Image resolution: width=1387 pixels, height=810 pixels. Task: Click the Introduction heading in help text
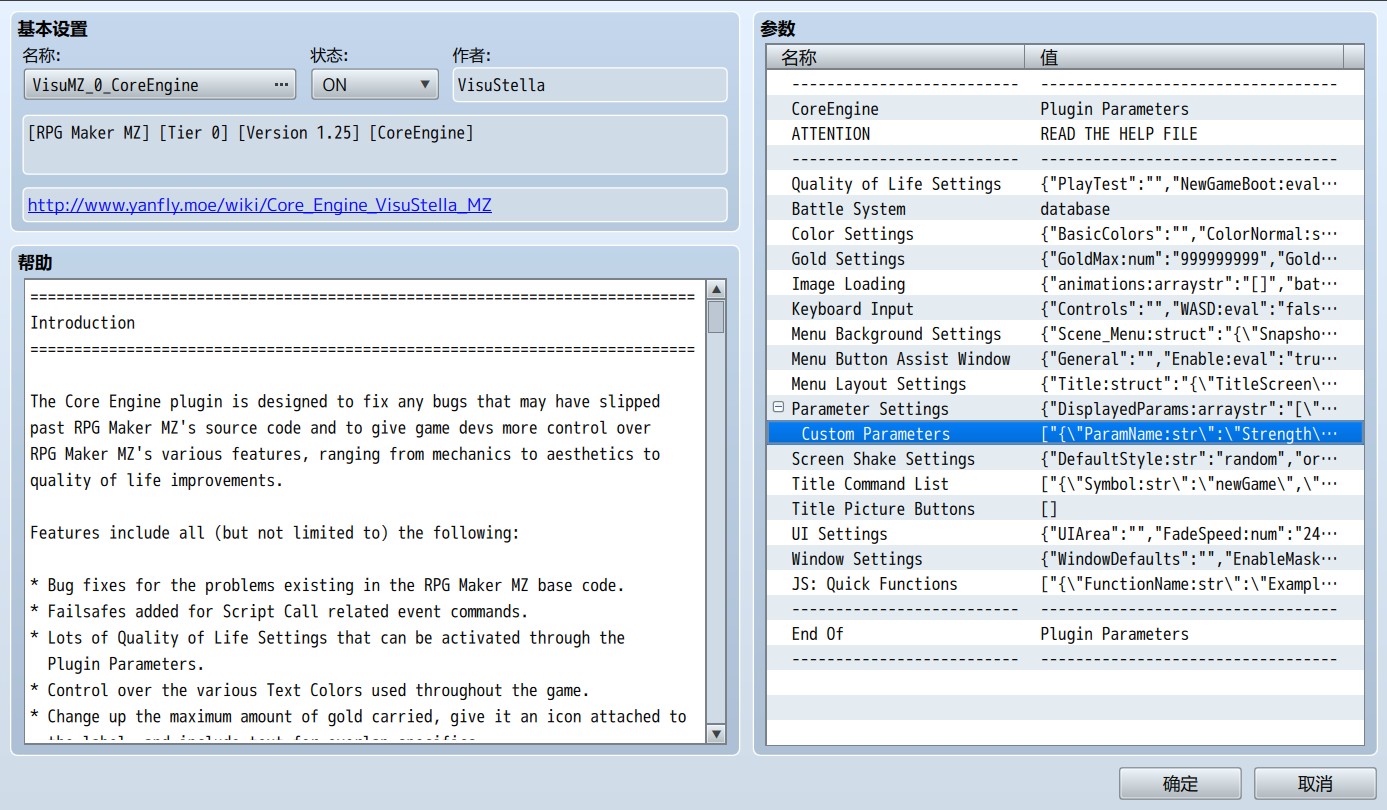(83, 323)
